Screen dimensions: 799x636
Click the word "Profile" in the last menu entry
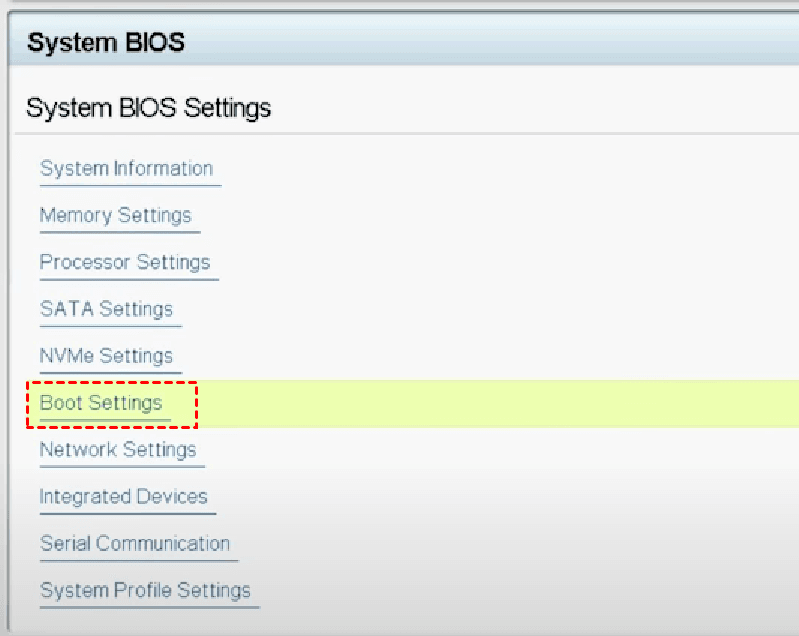click(x=146, y=591)
